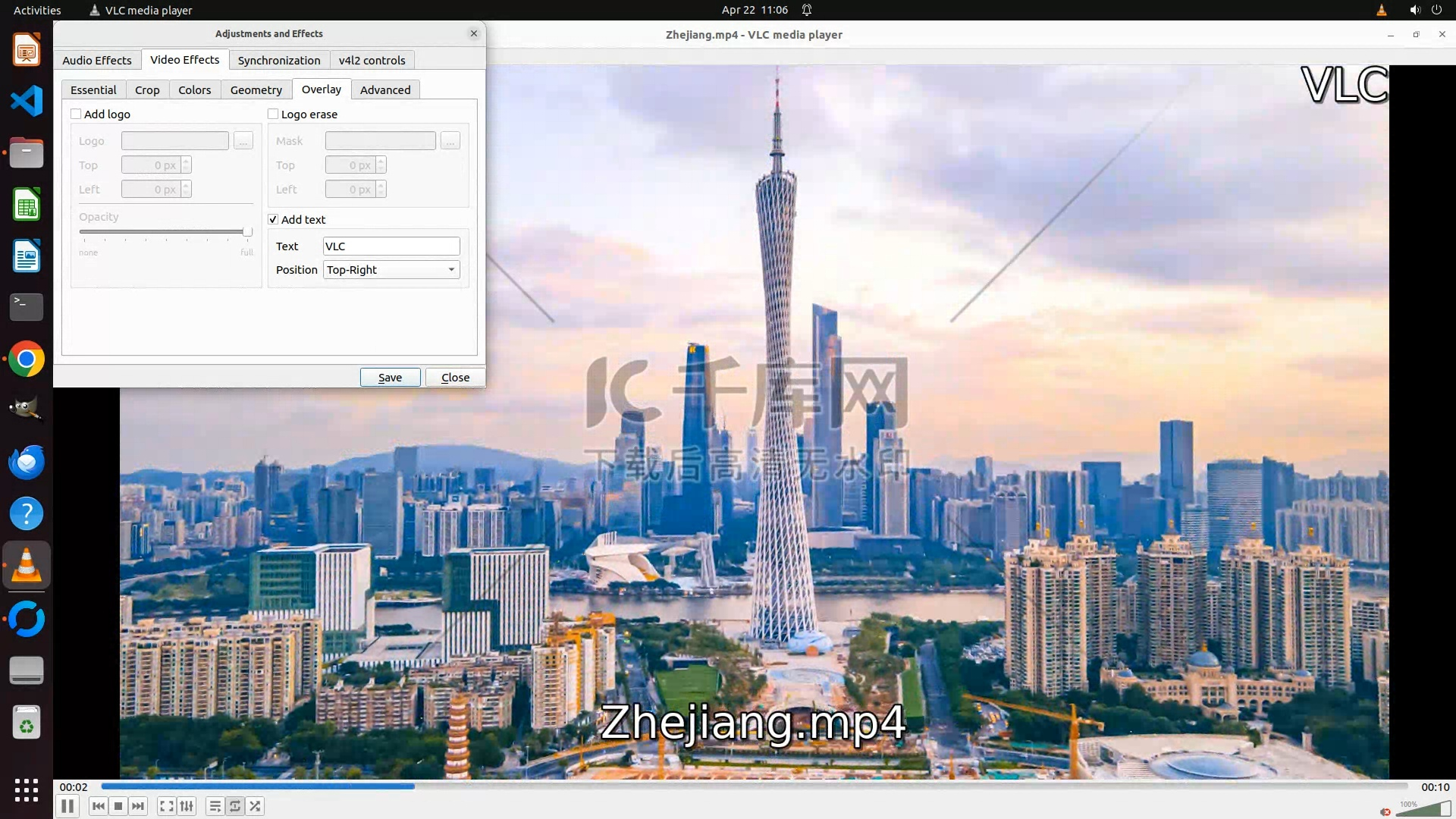Image resolution: width=1456 pixels, height=819 pixels.
Task: Open the Position Top-Right dropdown
Action: (x=391, y=270)
